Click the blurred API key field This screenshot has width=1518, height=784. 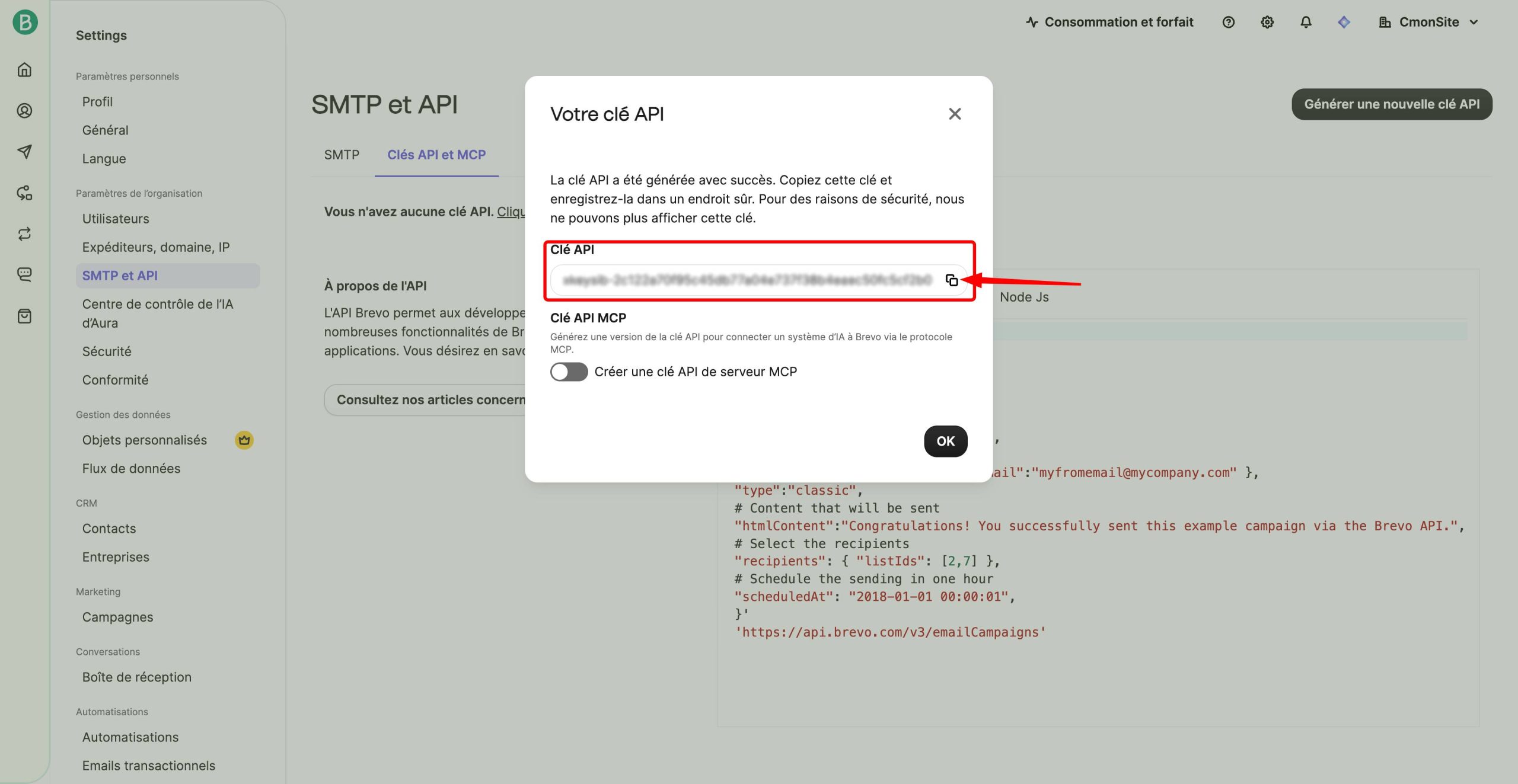click(747, 280)
